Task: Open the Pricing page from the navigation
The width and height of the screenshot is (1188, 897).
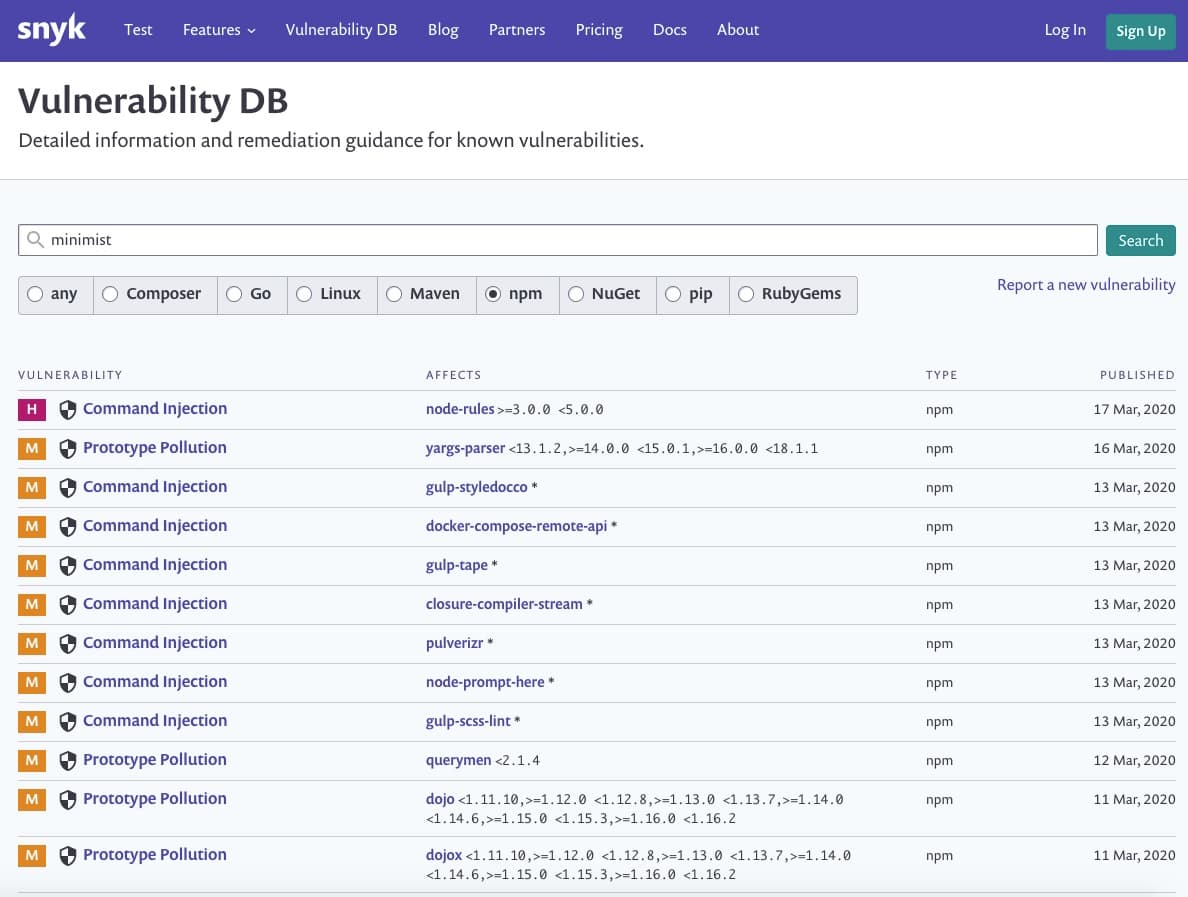Action: 598,30
